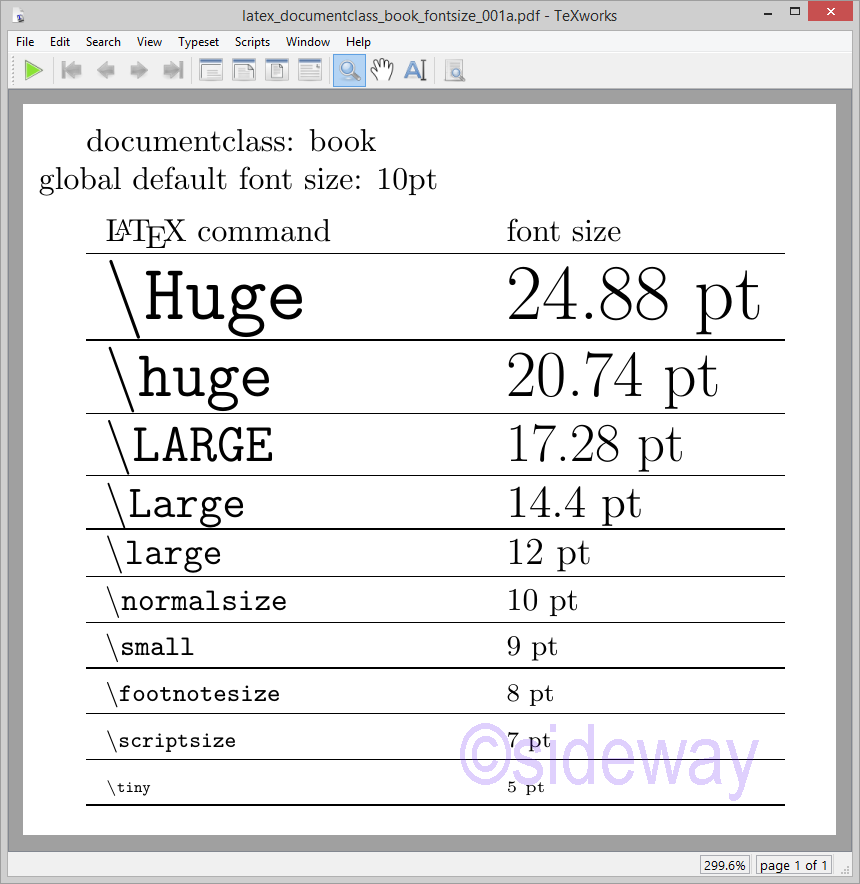Jump to the last page icon

172,70
